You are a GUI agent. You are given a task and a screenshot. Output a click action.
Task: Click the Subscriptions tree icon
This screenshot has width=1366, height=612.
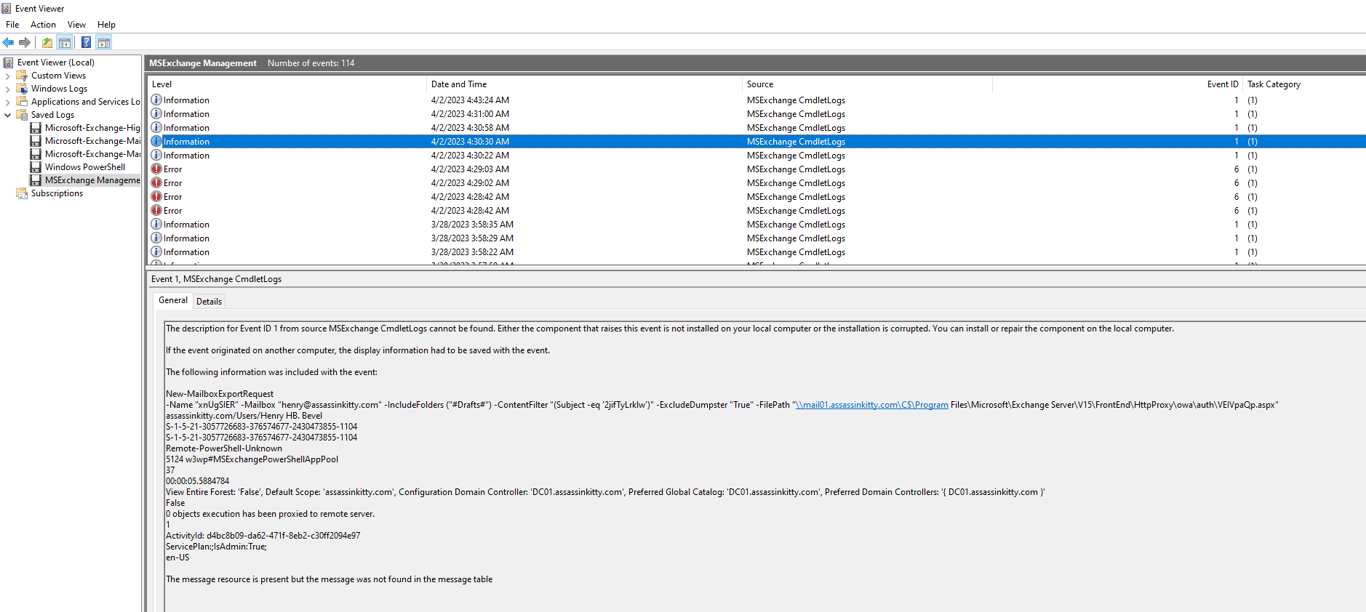point(22,193)
